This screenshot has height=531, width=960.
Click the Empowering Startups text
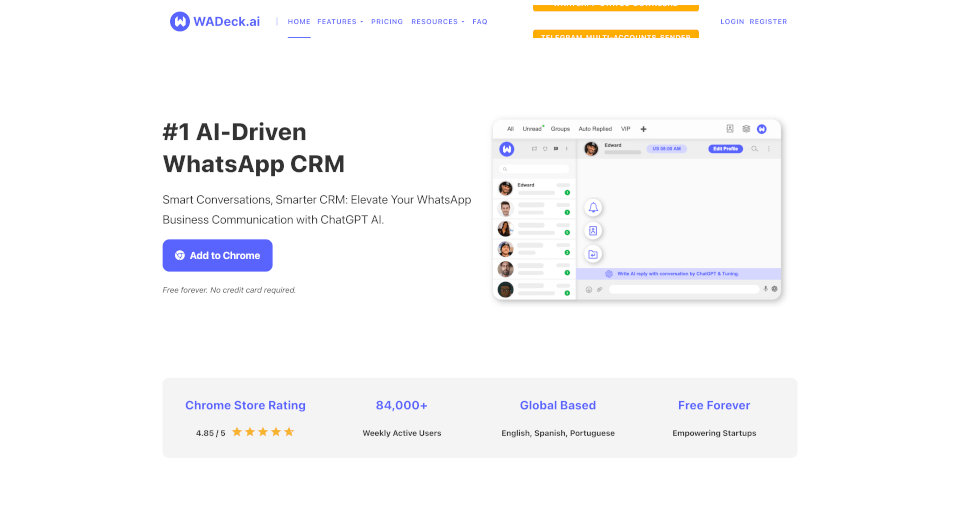[714, 433]
